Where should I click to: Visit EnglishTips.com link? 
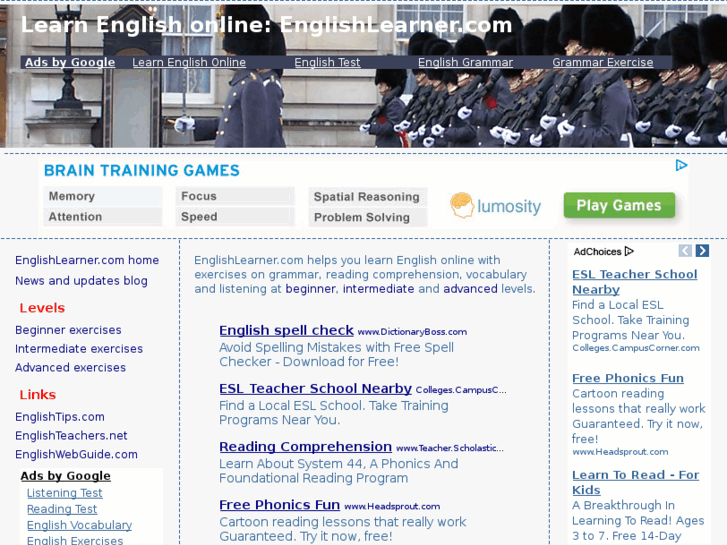coord(60,417)
